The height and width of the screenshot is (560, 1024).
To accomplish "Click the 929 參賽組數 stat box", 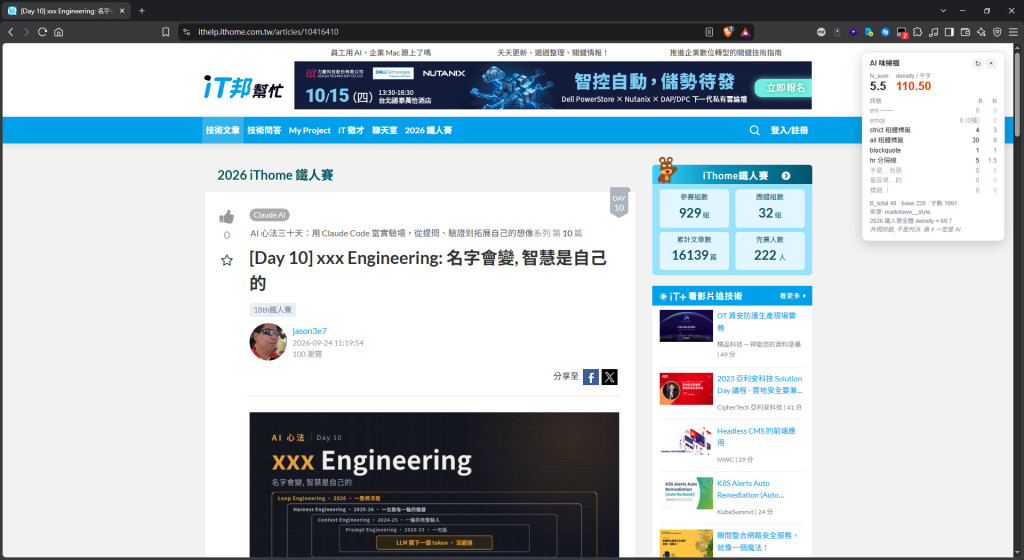I will [x=694, y=208].
